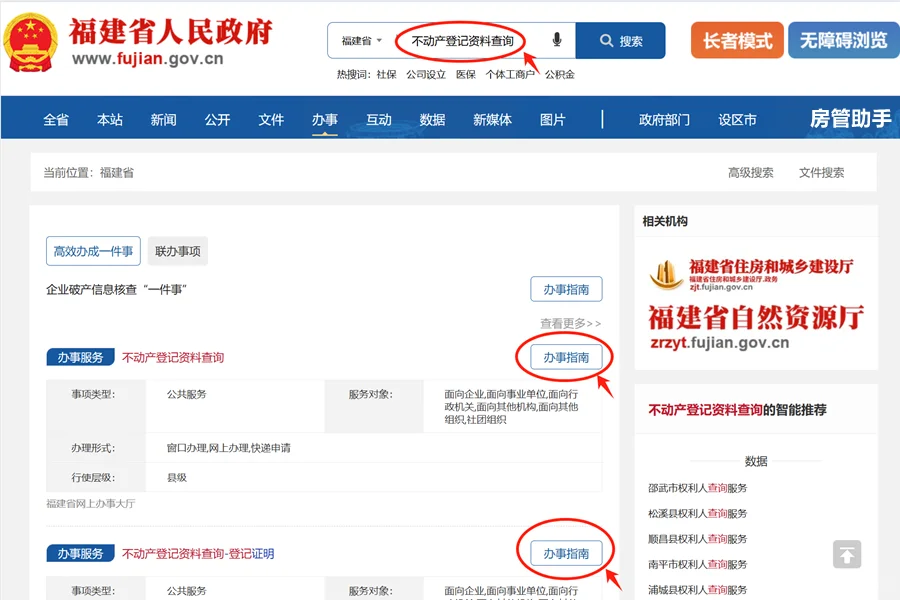Open 办事指南 for 不动产登记资料查询

tap(566, 357)
